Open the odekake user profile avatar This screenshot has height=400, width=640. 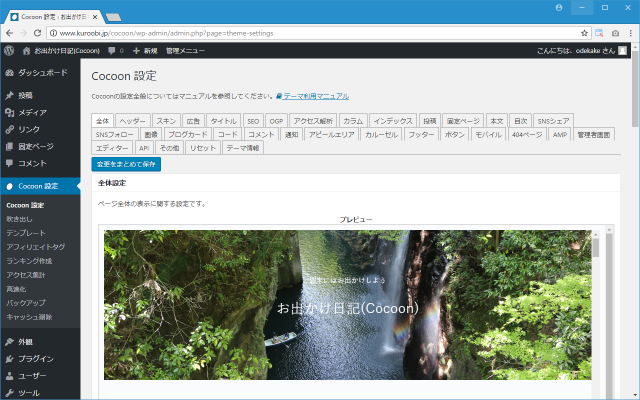pos(622,51)
